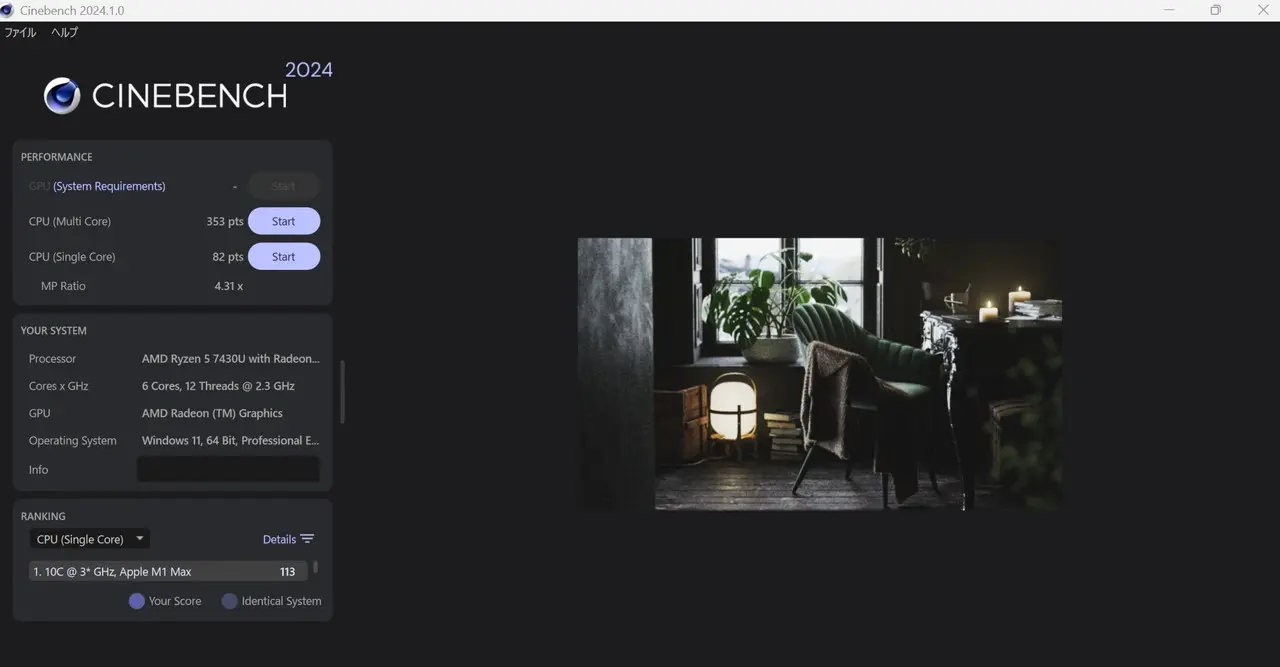
Task: Minimize the Cinebench window
Action: (1170, 10)
